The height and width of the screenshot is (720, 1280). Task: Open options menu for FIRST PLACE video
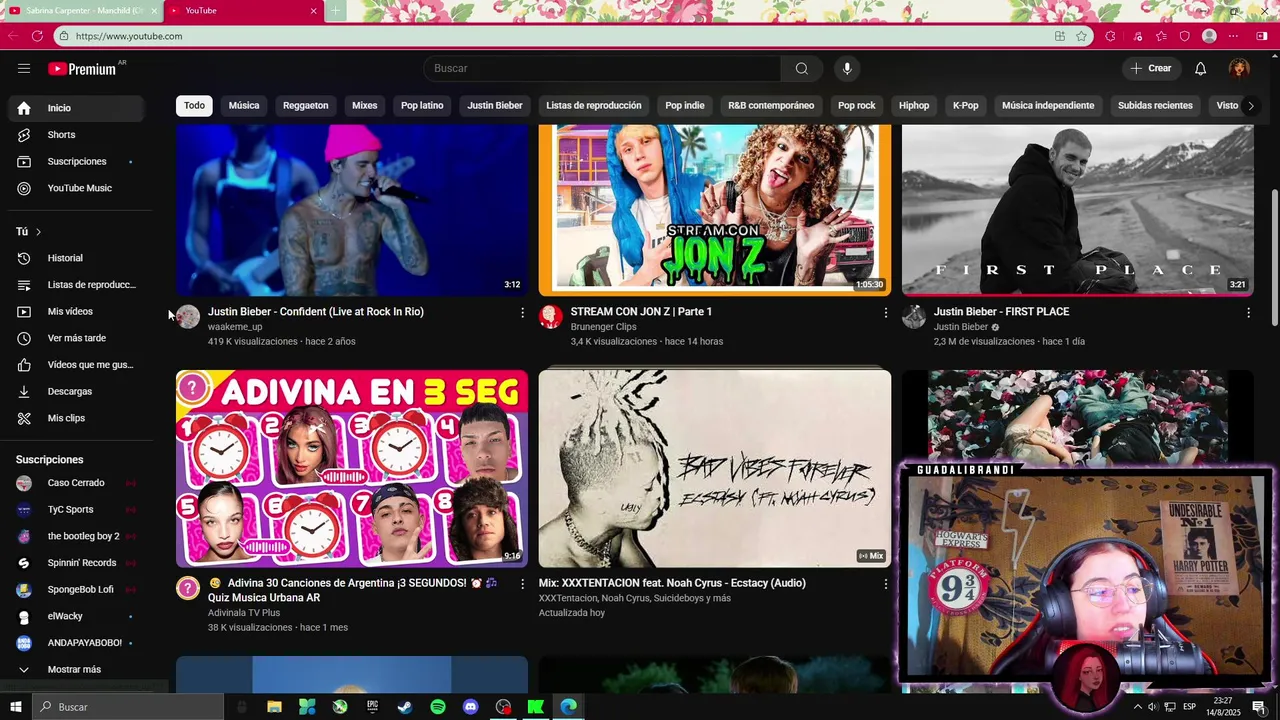[1248, 313]
